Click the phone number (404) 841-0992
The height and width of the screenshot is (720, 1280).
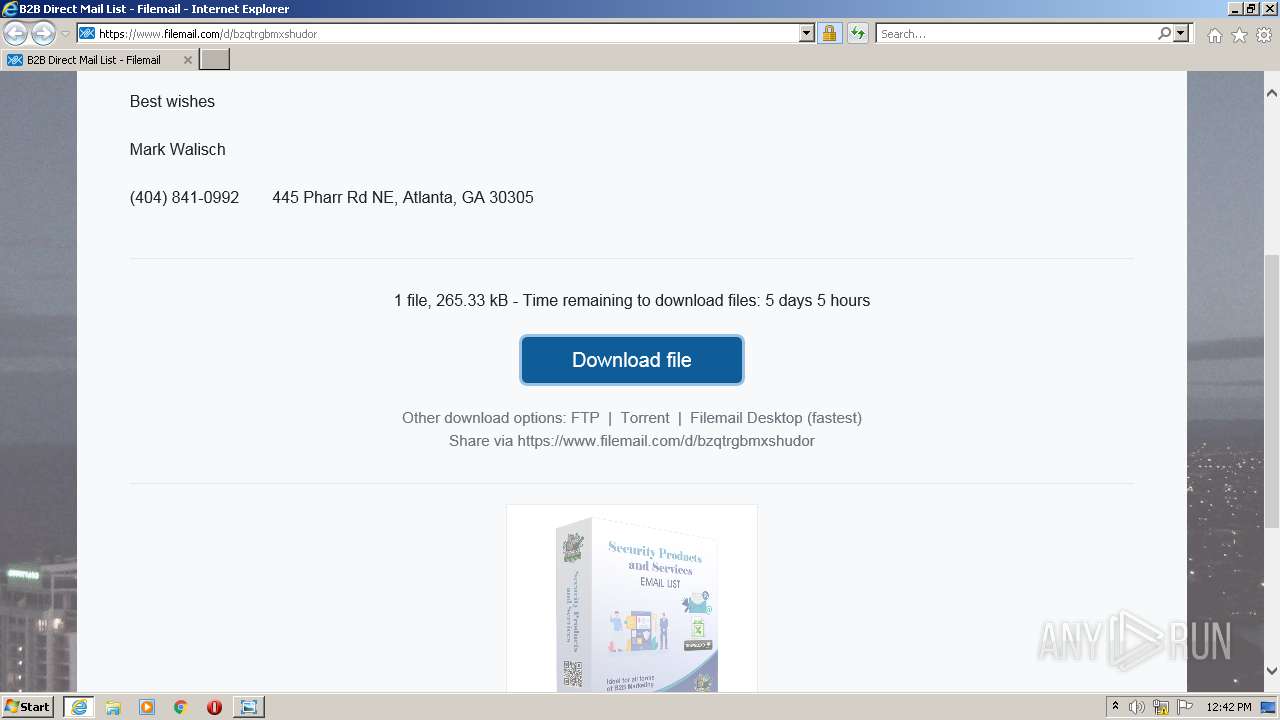[x=184, y=197]
